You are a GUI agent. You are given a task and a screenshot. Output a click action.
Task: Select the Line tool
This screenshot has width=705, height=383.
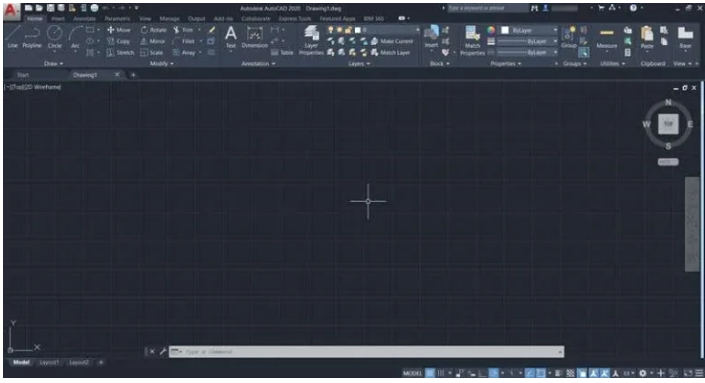[x=12, y=37]
